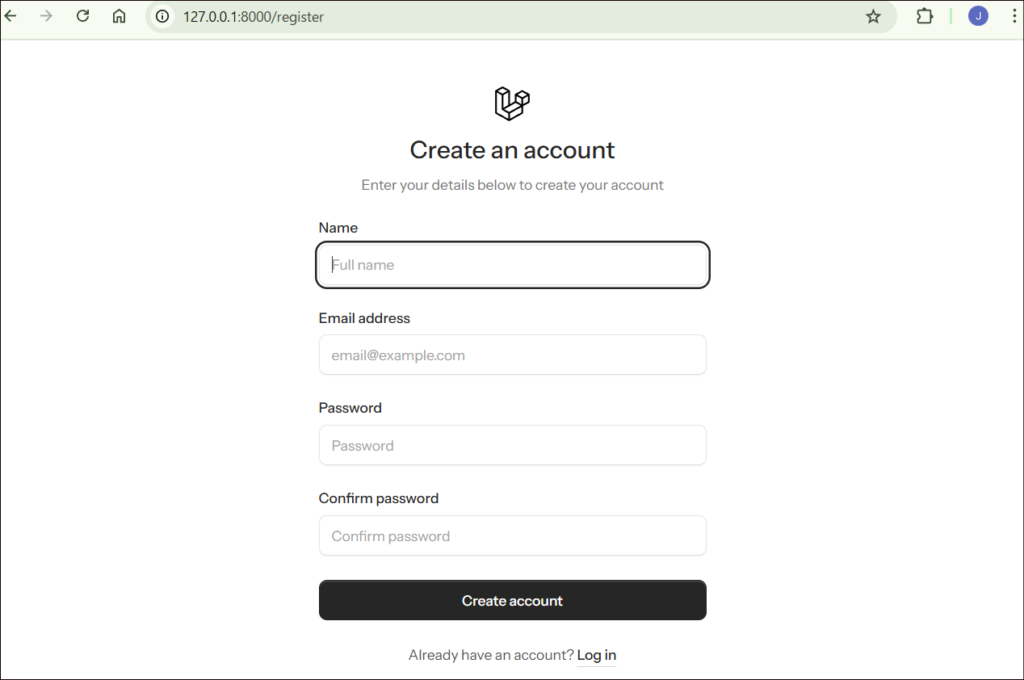Bookmark this page with the star icon
This screenshot has height=680, width=1024.
(873, 16)
